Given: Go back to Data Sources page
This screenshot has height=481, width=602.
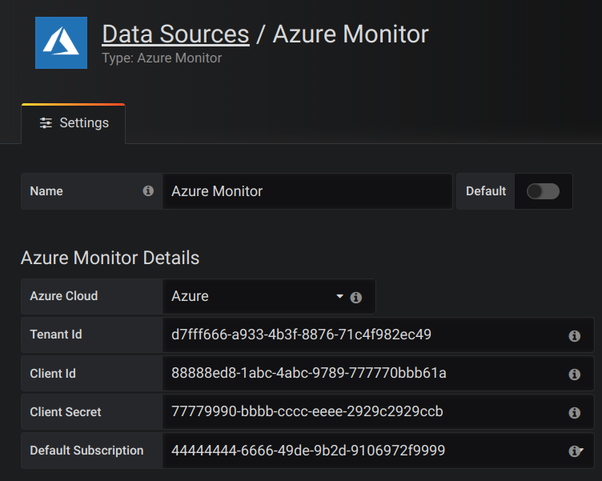Looking at the screenshot, I should click(175, 34).
